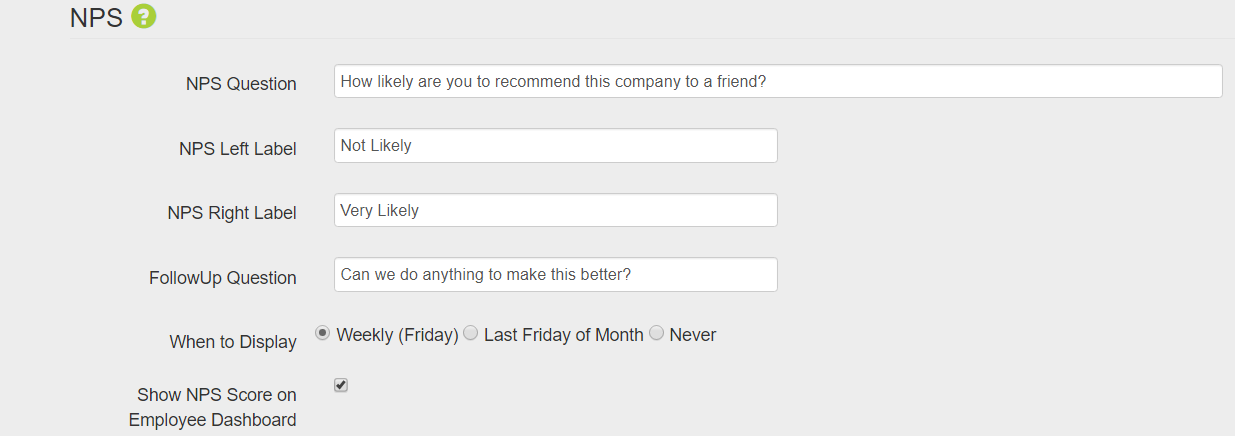
Task: Click the 'NPS Left Label' caption text
Action: pyautogui.click(x=238, y=149)
